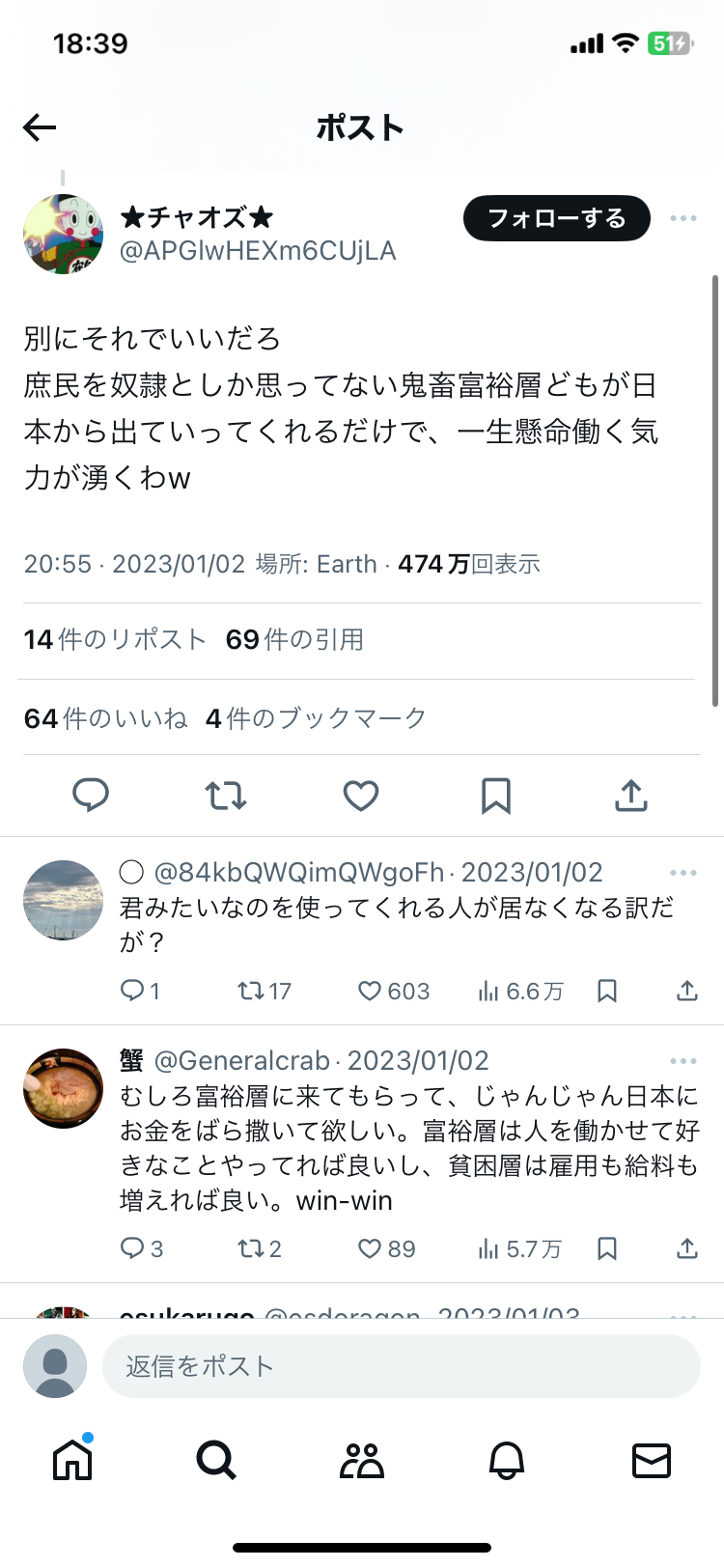Screen dimensions: 724x1568
Task: Share the main post via upload icon
Action: (x=631, y=796)
